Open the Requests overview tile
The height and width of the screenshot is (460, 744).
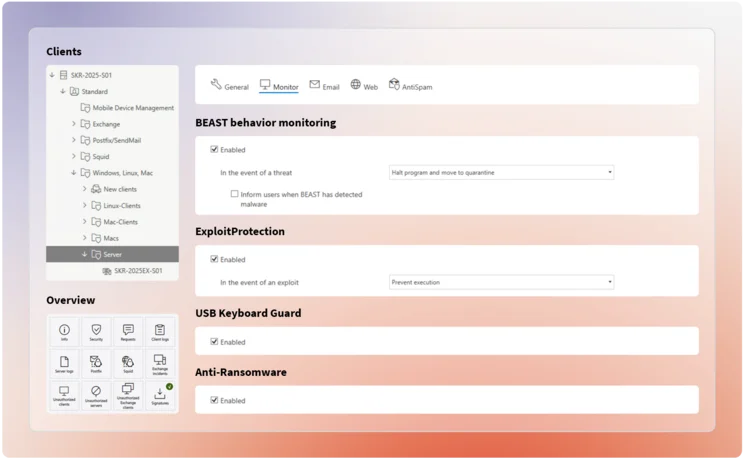point(128,332)
